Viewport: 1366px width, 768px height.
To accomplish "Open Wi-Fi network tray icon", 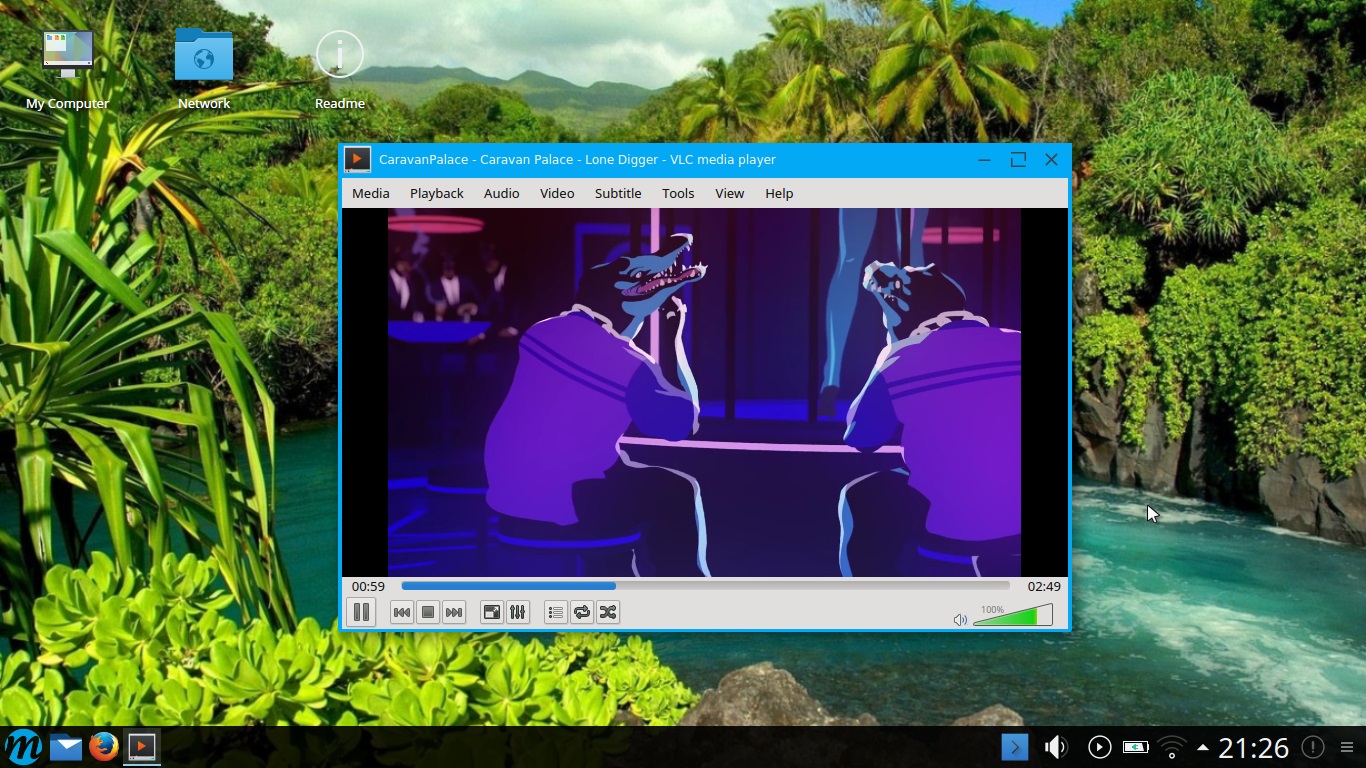I will click(x=1171, y=747).
